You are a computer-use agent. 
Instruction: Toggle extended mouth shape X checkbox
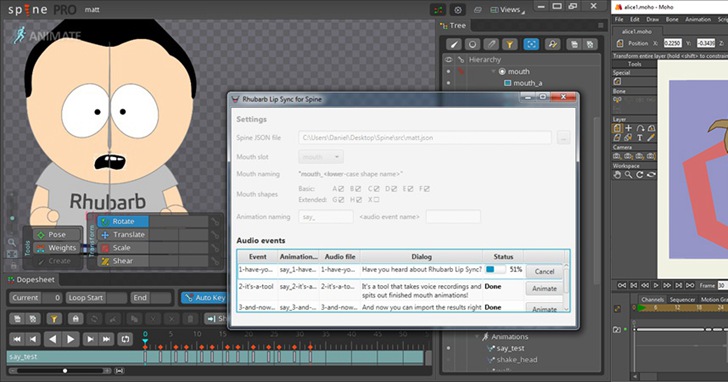(x=377, y=200)
